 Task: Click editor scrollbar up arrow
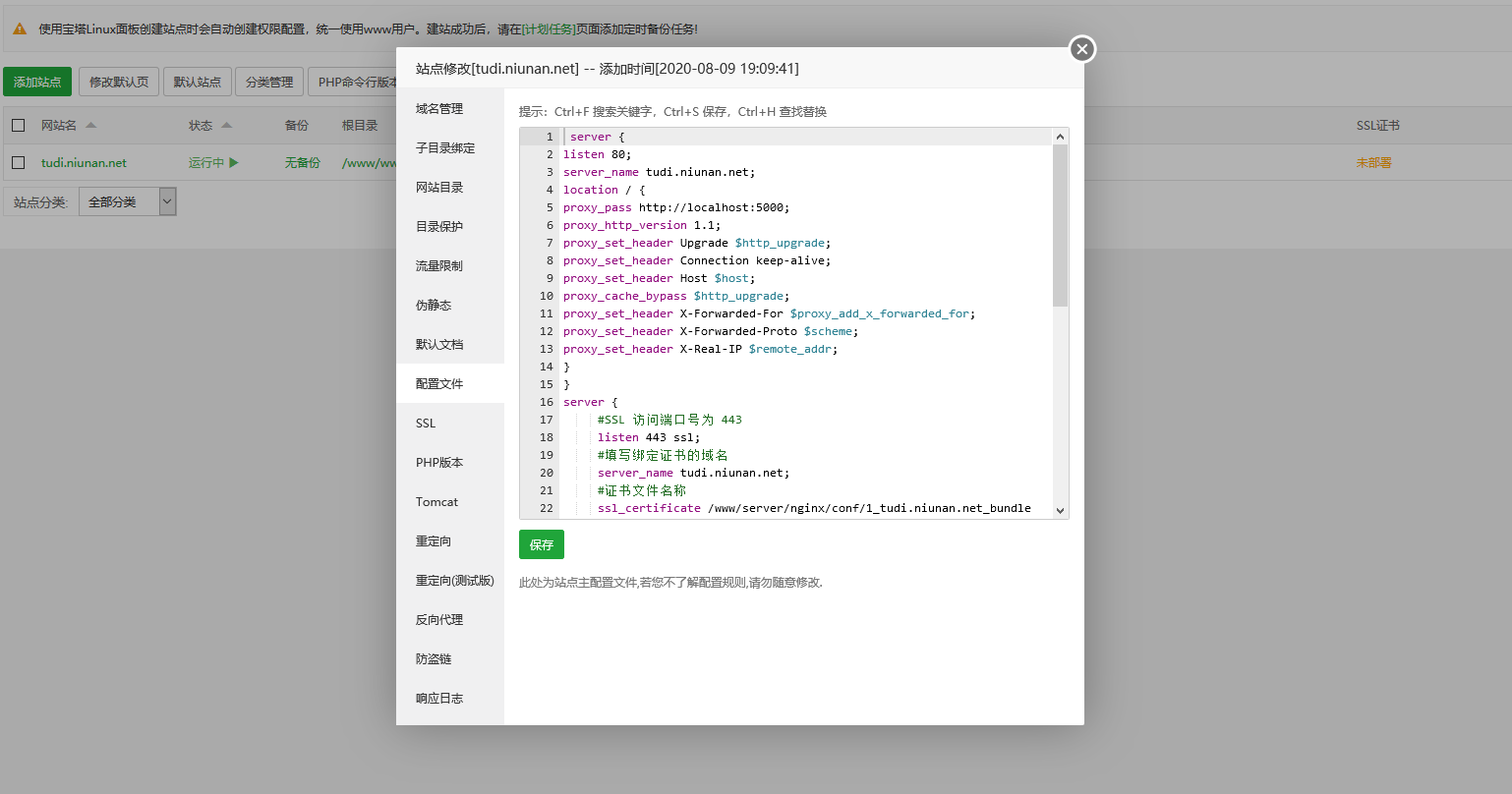point(1060,137)
